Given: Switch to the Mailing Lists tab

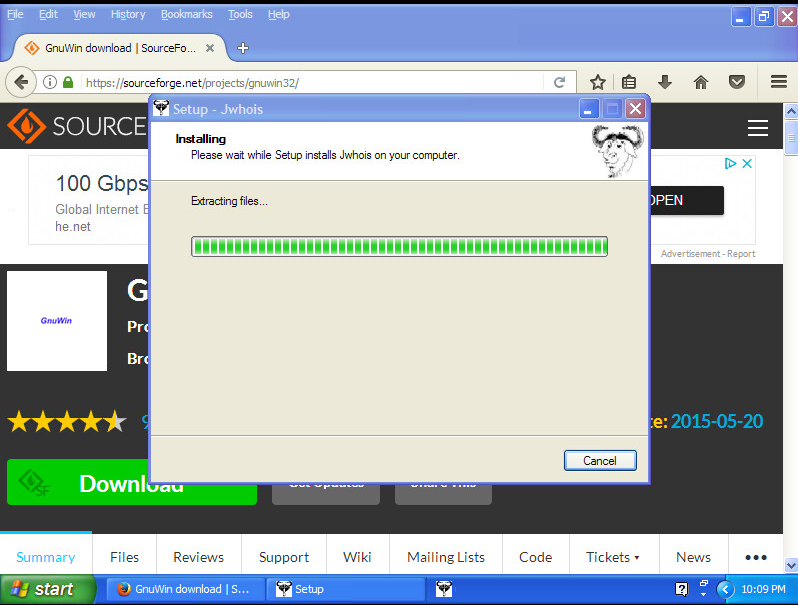Looking at the screenshot, I should tap(446, 557).
